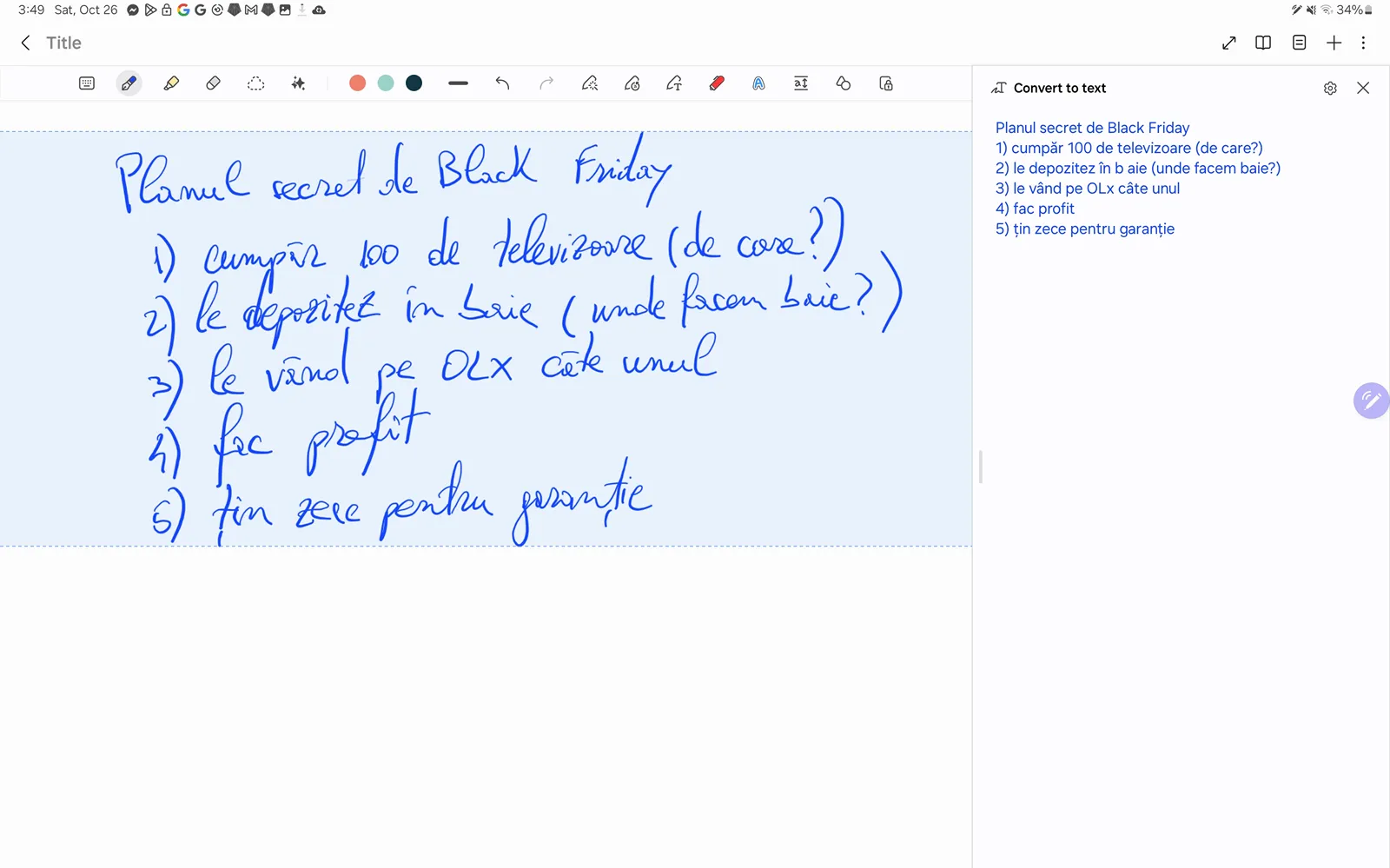Expand note to full screen
The height and width of the screenshot is (868, 1390).
click(x=1228, y=43)
